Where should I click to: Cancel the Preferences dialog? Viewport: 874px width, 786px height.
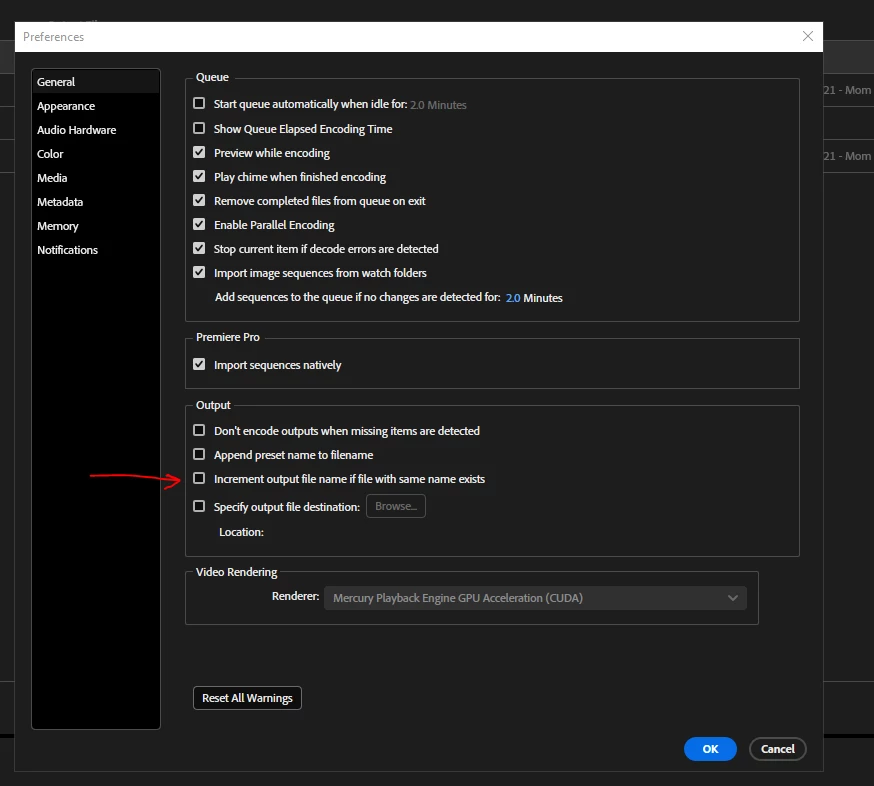[778, 749]
